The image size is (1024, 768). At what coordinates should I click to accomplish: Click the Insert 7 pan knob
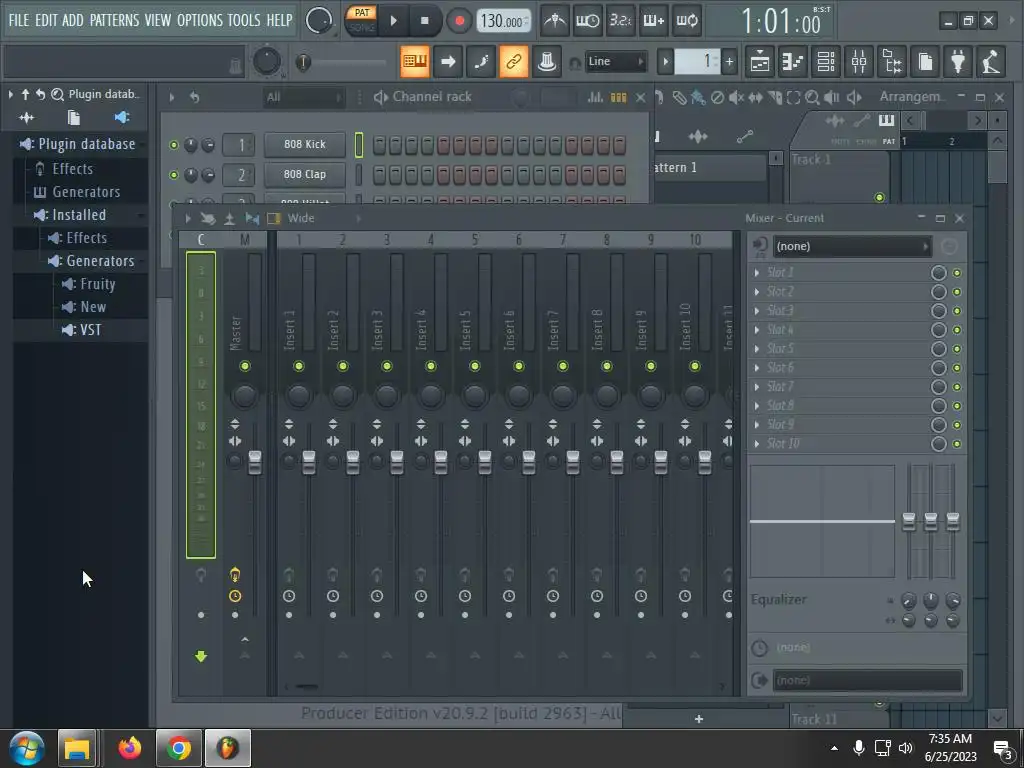point(562,395)
